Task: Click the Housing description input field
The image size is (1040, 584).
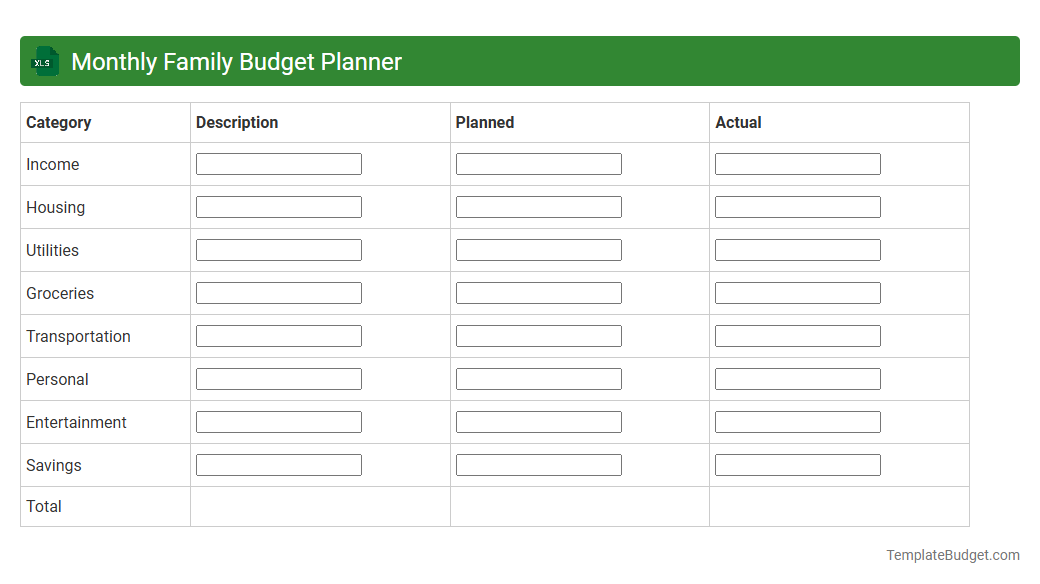Action: [x=278, y=206]
